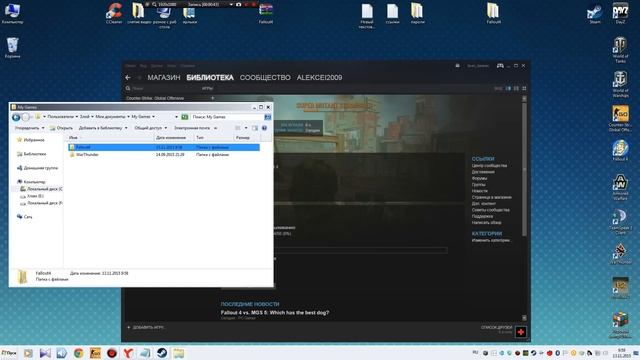Expand Мои документы breadcrumb dropdown arrow

point(128,117)
